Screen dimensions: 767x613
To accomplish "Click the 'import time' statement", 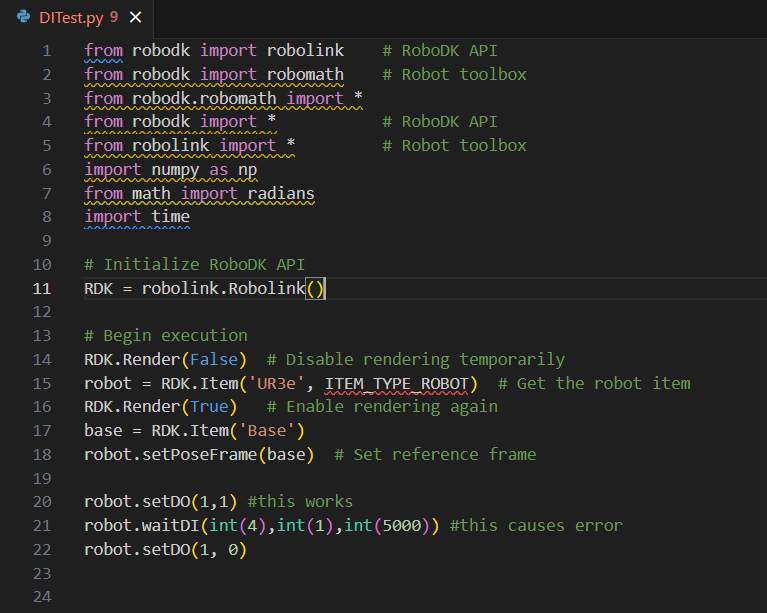I will 137,216.
